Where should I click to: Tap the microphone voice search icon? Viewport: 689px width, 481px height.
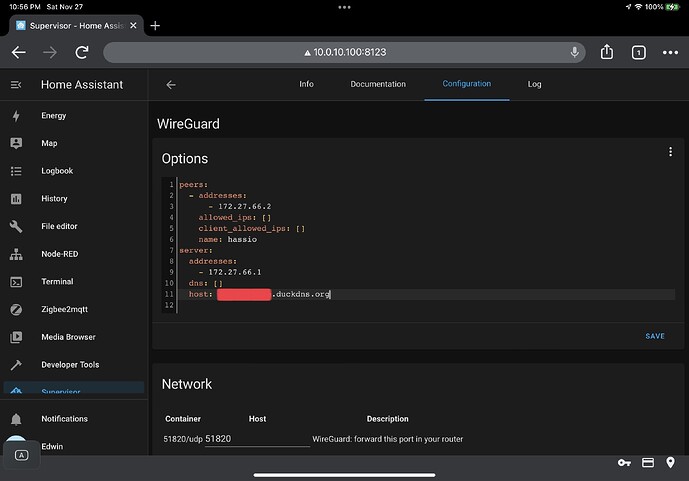(574, 52)
